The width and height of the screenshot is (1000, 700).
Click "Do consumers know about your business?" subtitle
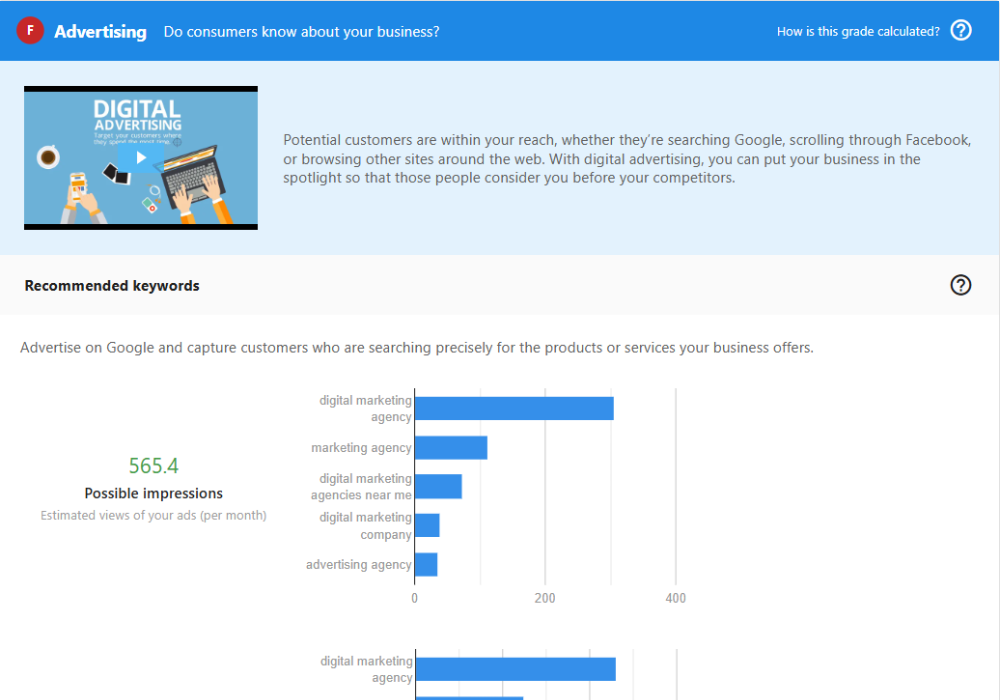pyautogui.click(x=301, y=32)
